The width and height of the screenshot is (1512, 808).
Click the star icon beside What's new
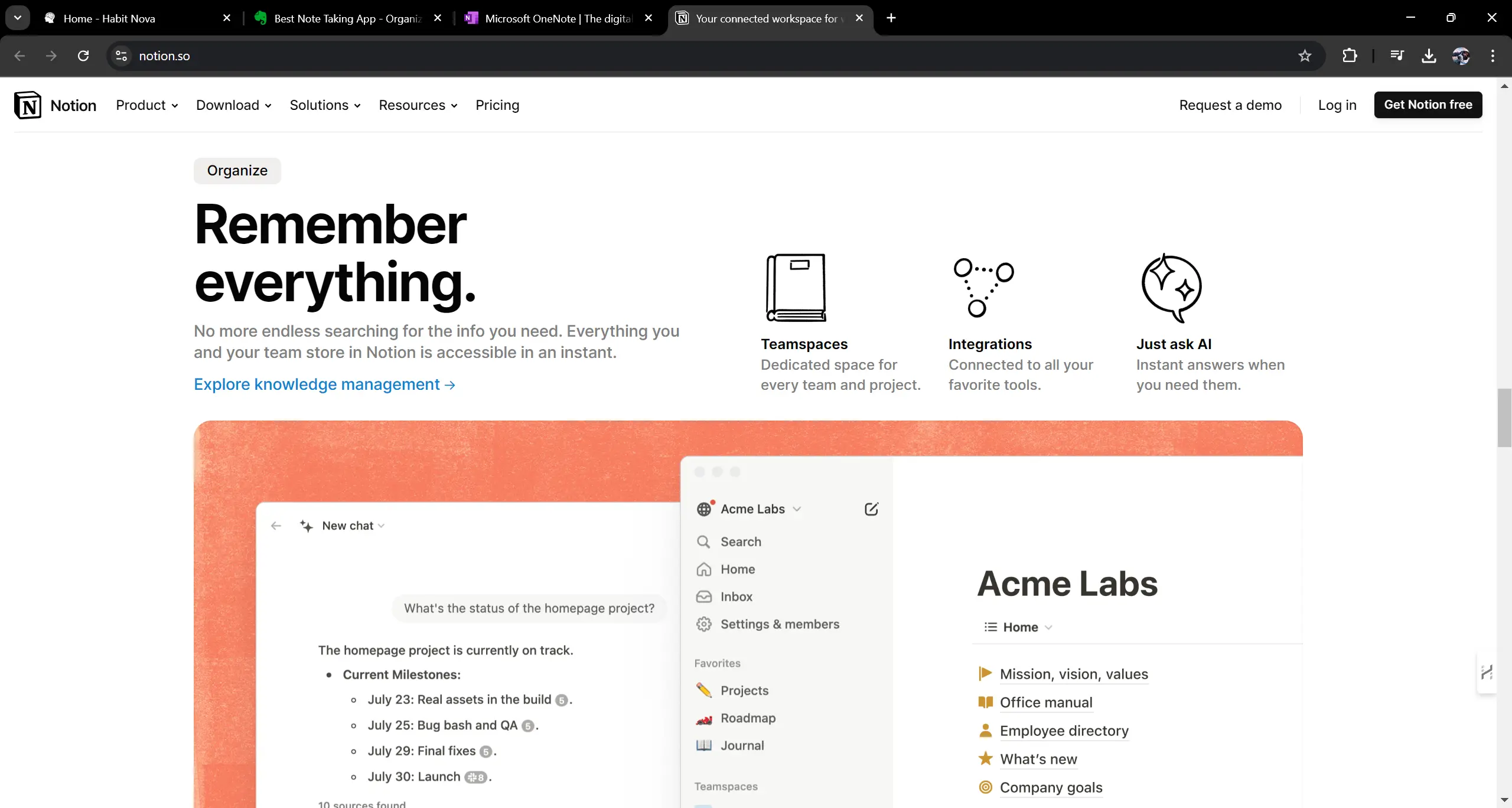[985, 758]
